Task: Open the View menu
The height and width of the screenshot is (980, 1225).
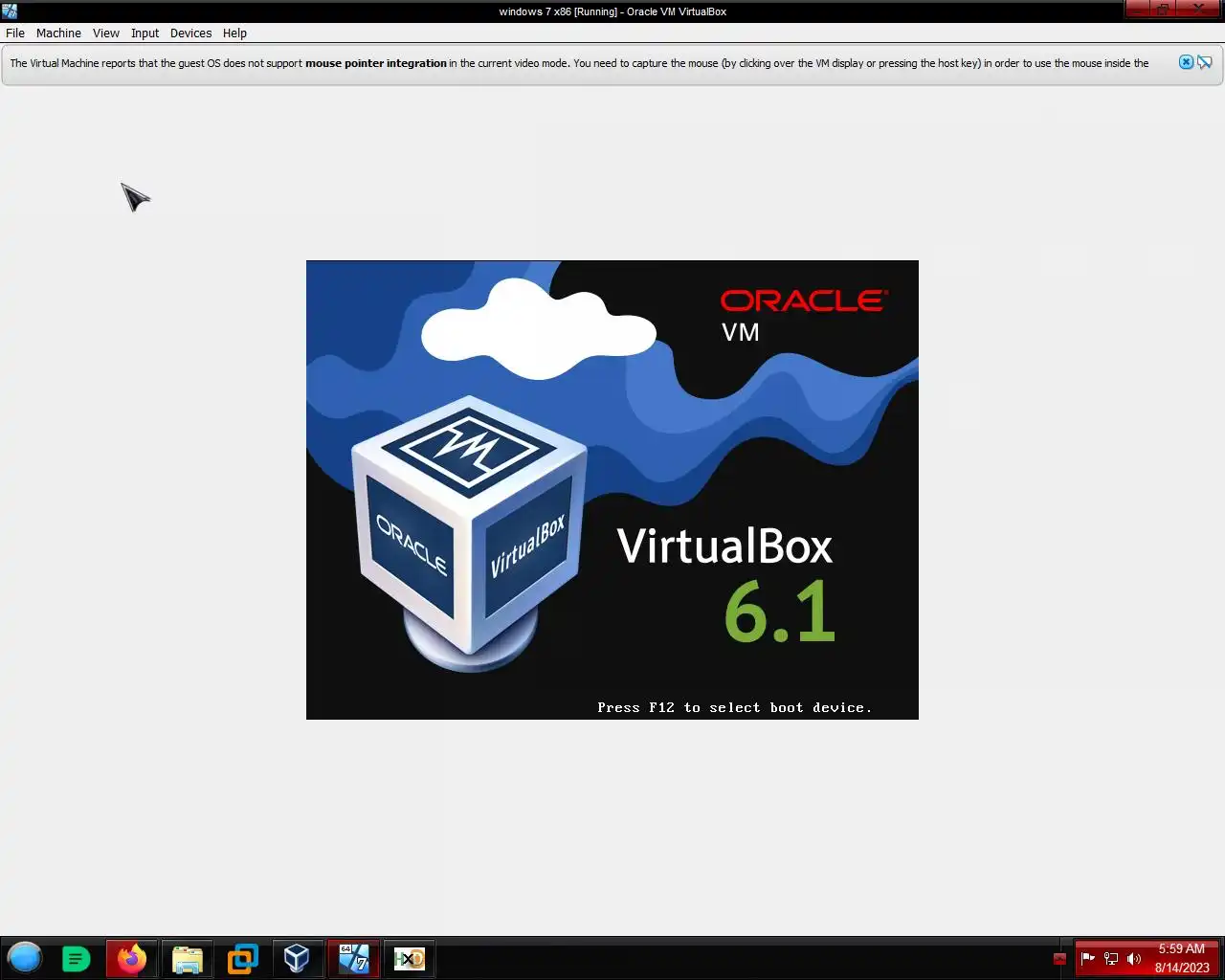Action: coord(105,33)
